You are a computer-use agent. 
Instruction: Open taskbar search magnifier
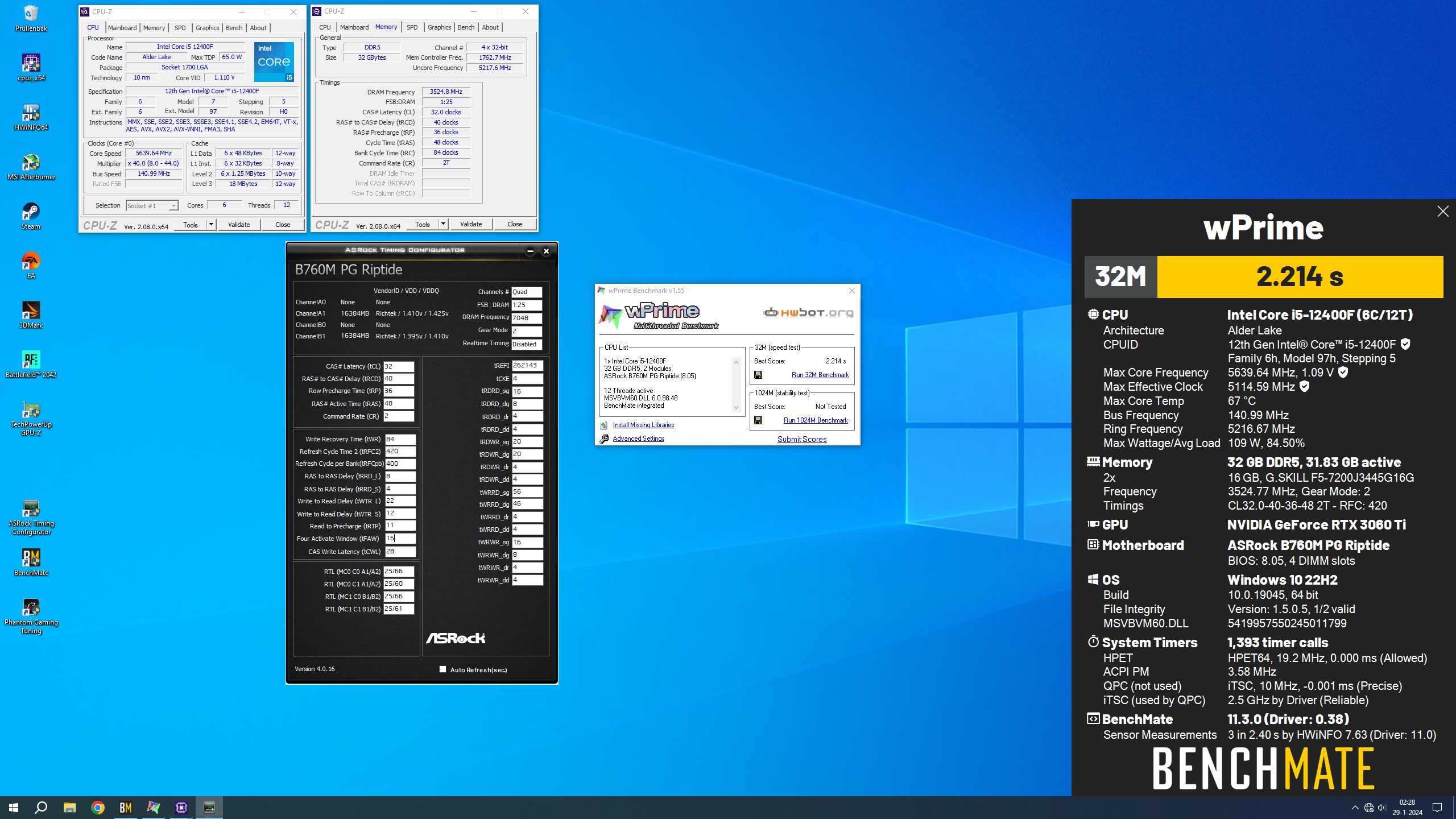coord(41,807)
